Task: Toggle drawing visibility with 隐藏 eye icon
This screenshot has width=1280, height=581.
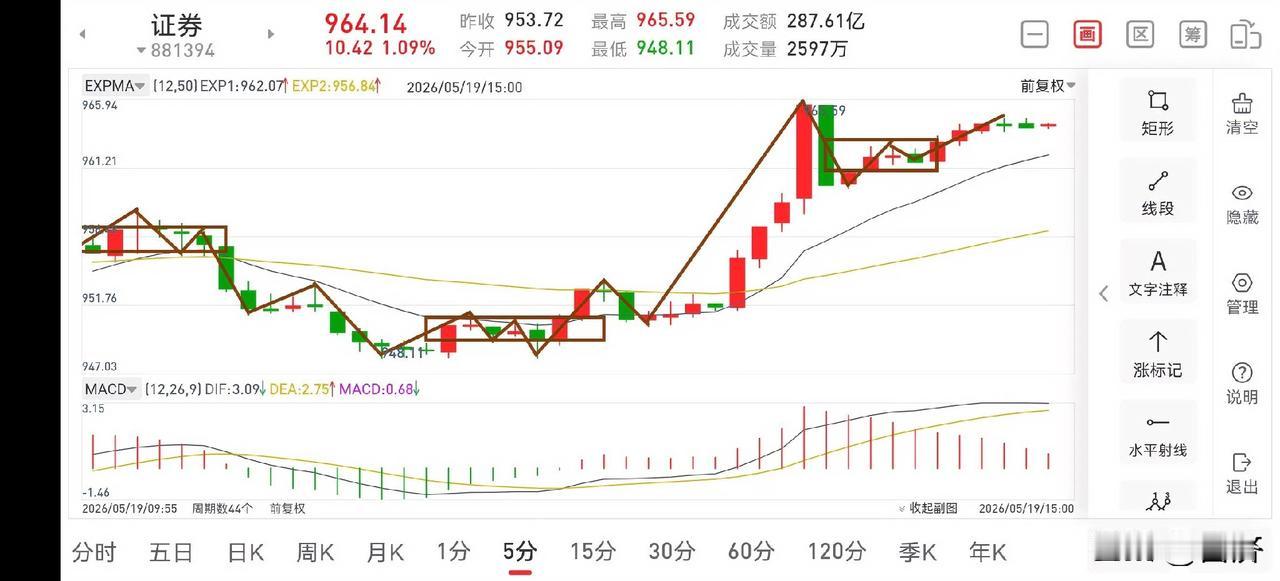Action: coord(1242,204)
